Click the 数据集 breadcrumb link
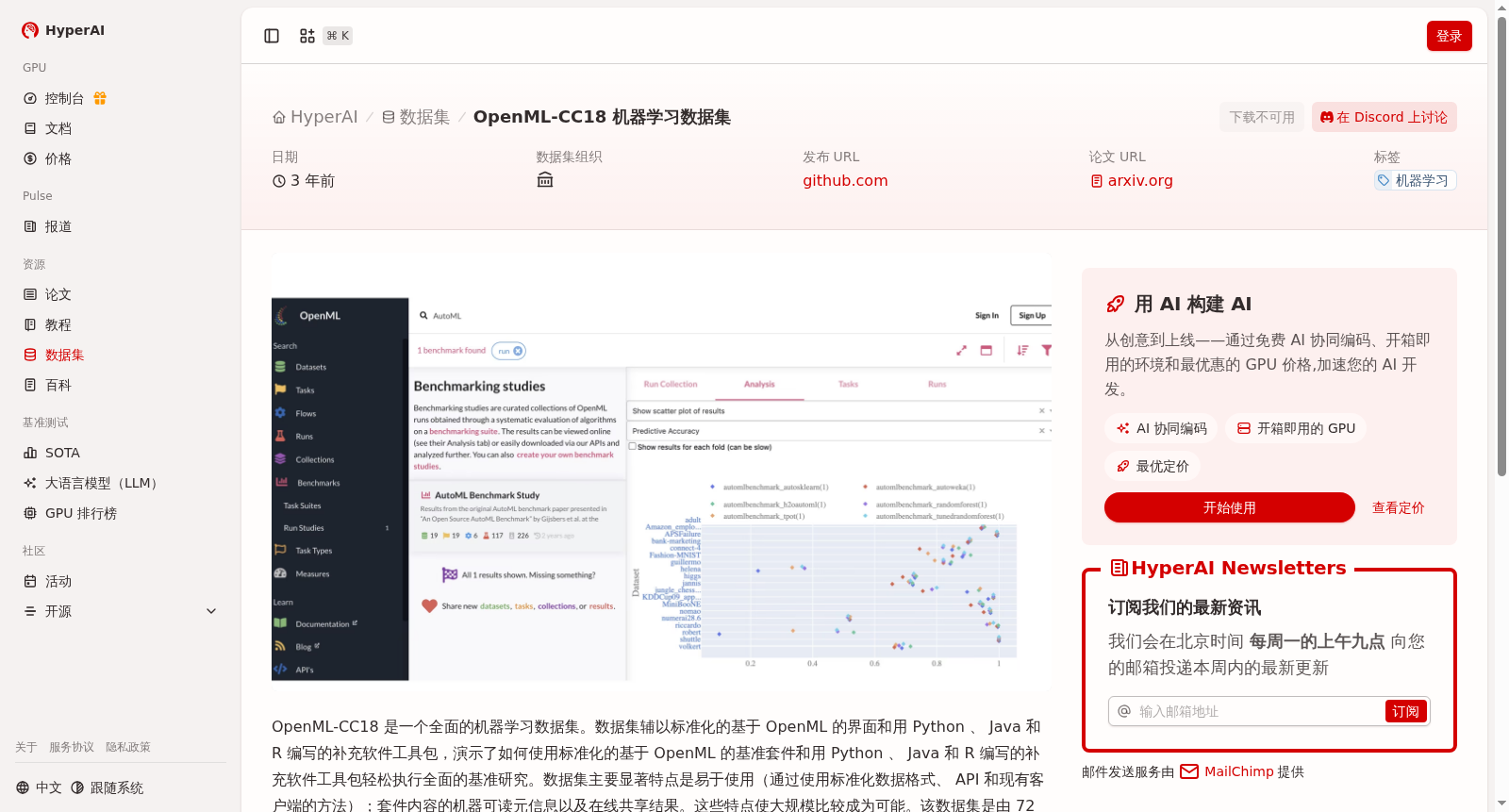This screenshot has height=812, width=1509. (x=416, y=117)
